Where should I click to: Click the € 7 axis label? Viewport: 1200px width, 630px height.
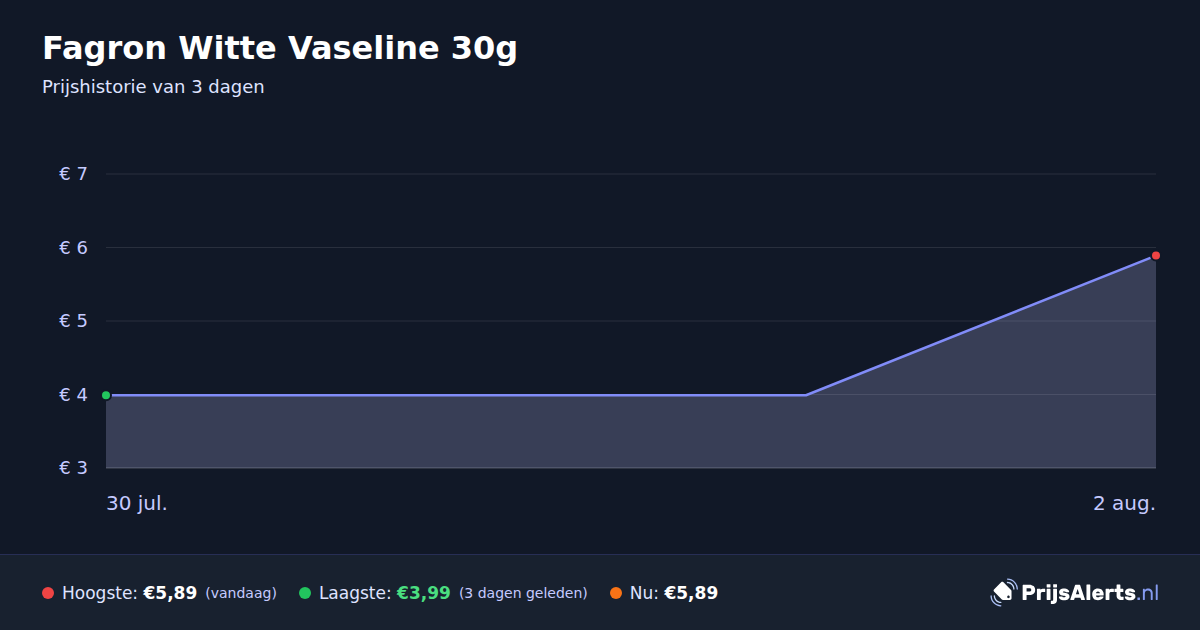(73, 174)
